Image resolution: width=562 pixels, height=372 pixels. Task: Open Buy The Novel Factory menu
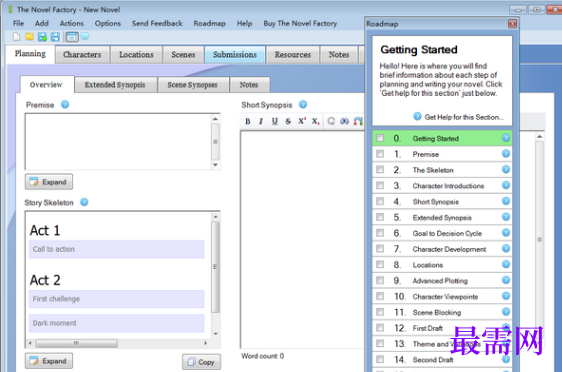tap(300, 23)
